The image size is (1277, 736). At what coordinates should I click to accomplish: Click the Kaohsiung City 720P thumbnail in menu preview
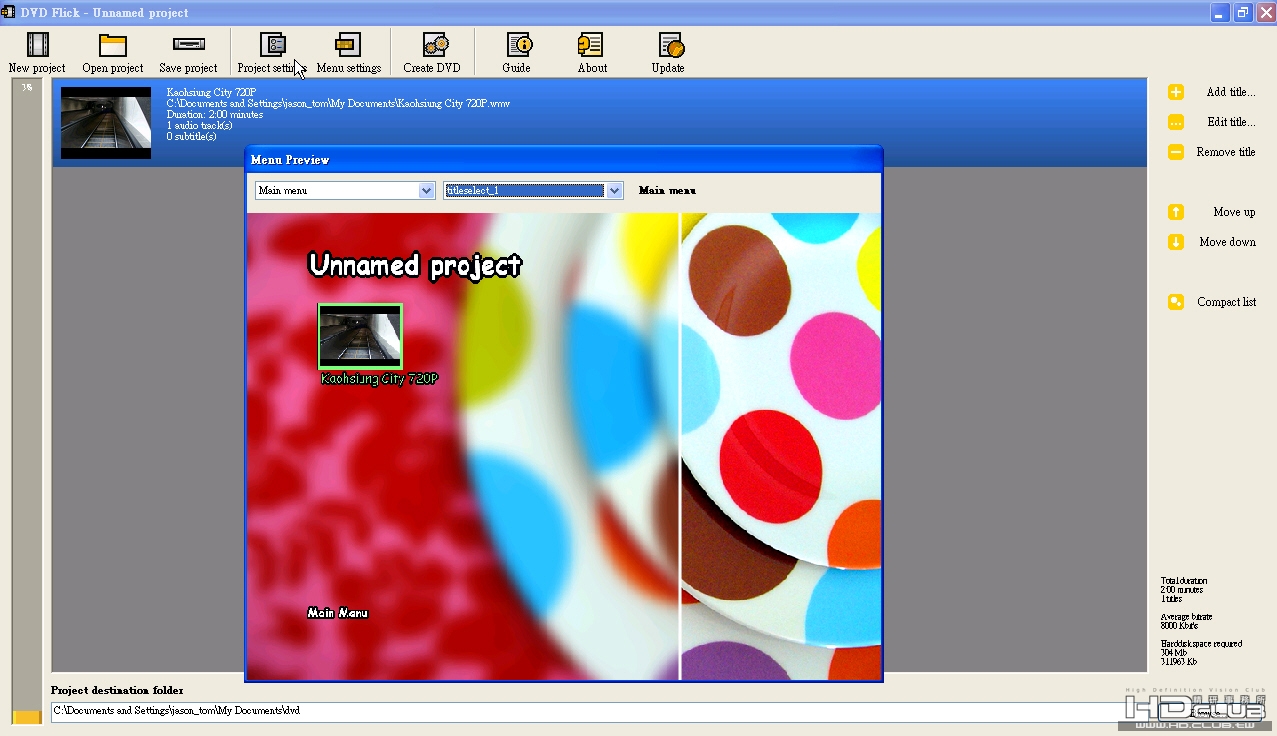click(360, 337)
